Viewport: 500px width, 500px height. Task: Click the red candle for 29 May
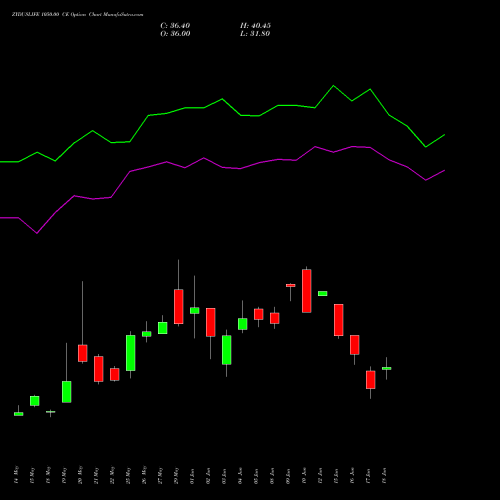(x=179, y=307)
